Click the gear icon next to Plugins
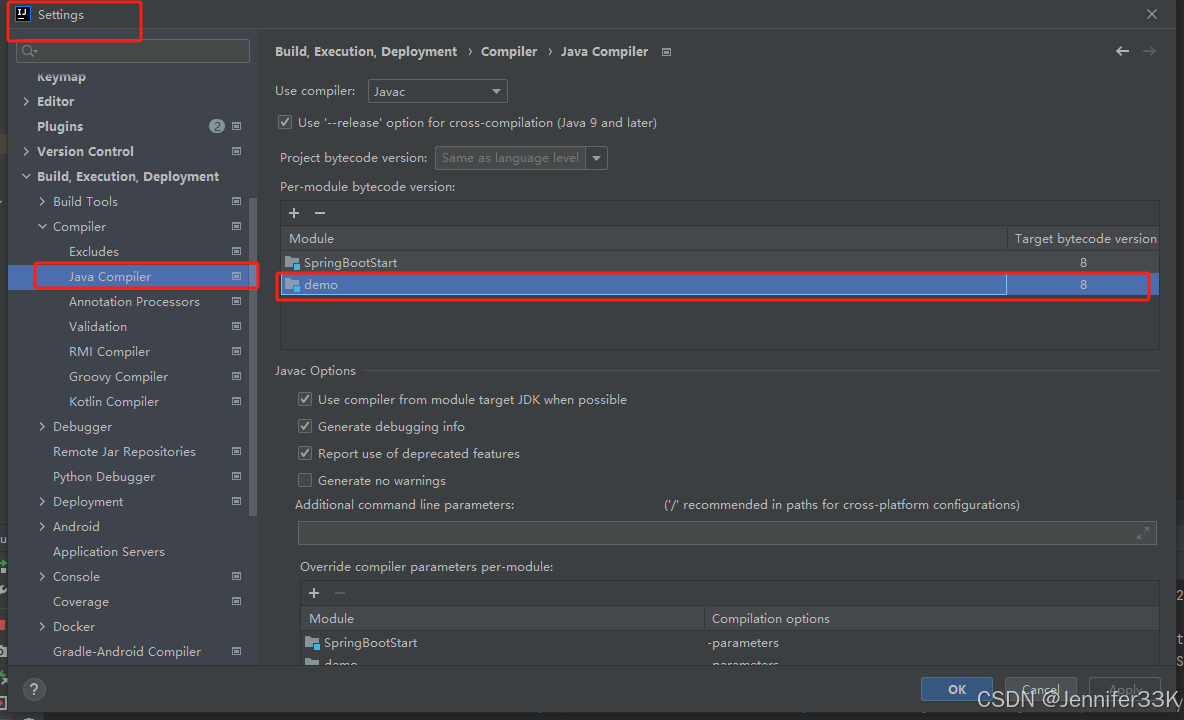Image resolution: width=1184 pixels, height=720 pixels. click(x=236, y=126)
